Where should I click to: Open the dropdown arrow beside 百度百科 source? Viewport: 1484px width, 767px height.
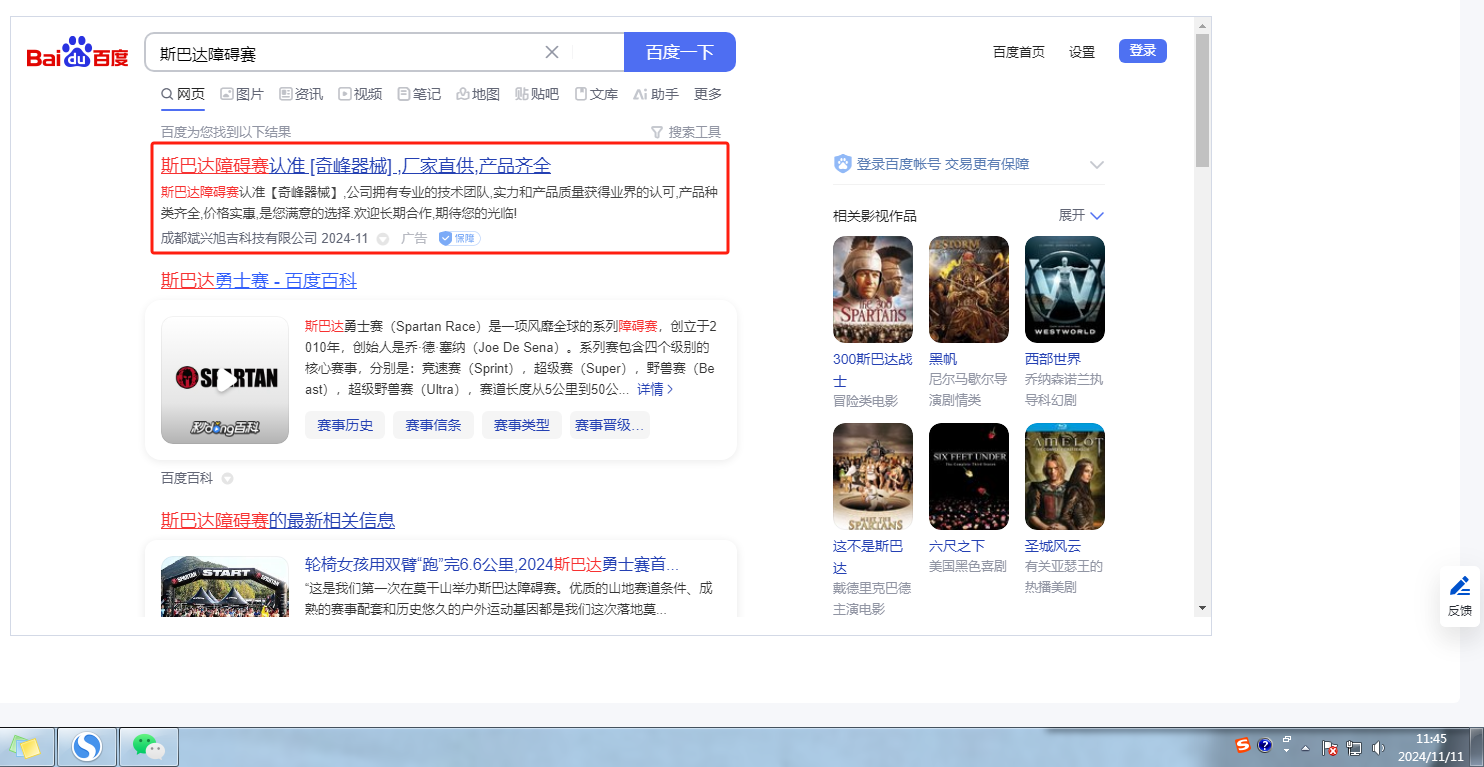click(x=227, y=479)
